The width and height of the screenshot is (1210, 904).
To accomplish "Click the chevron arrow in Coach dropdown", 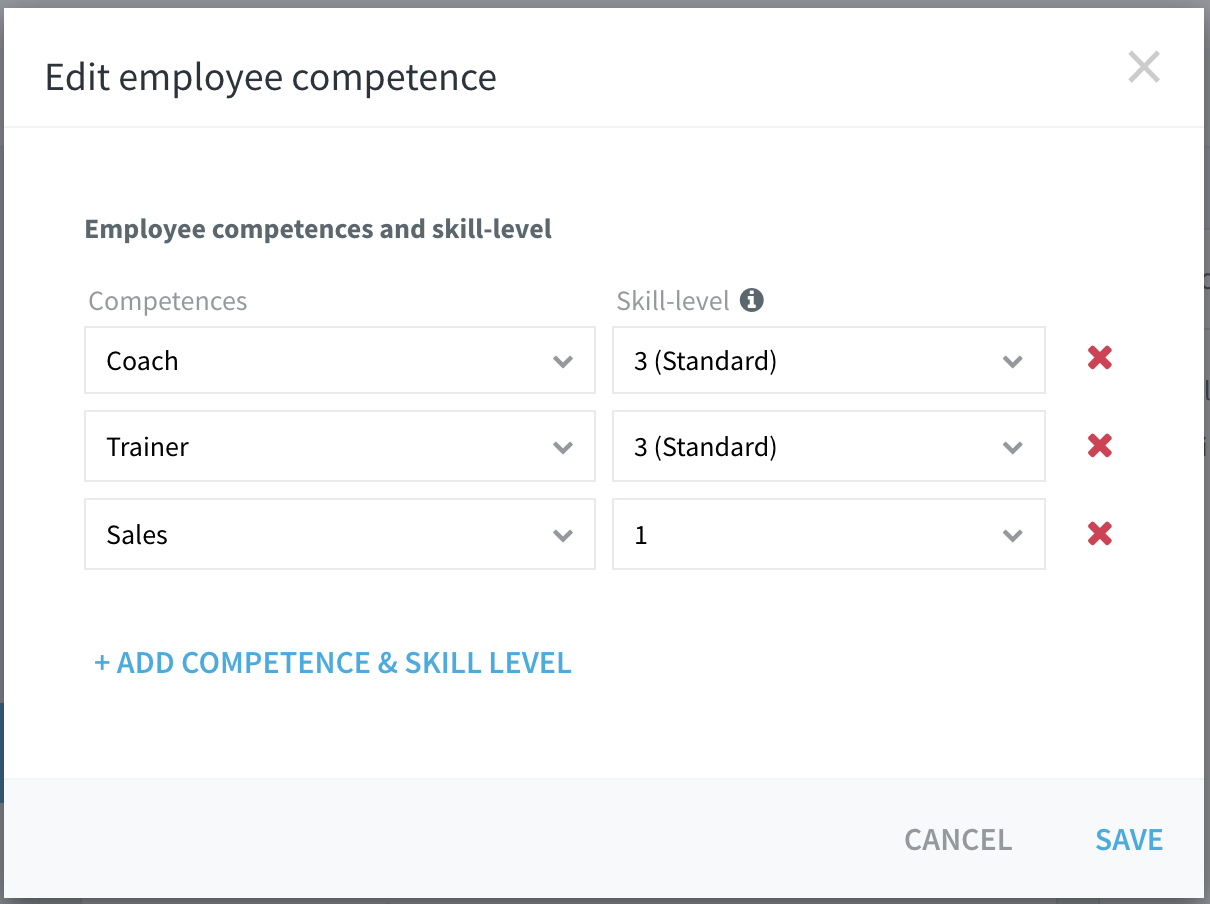I will point(563,361).
